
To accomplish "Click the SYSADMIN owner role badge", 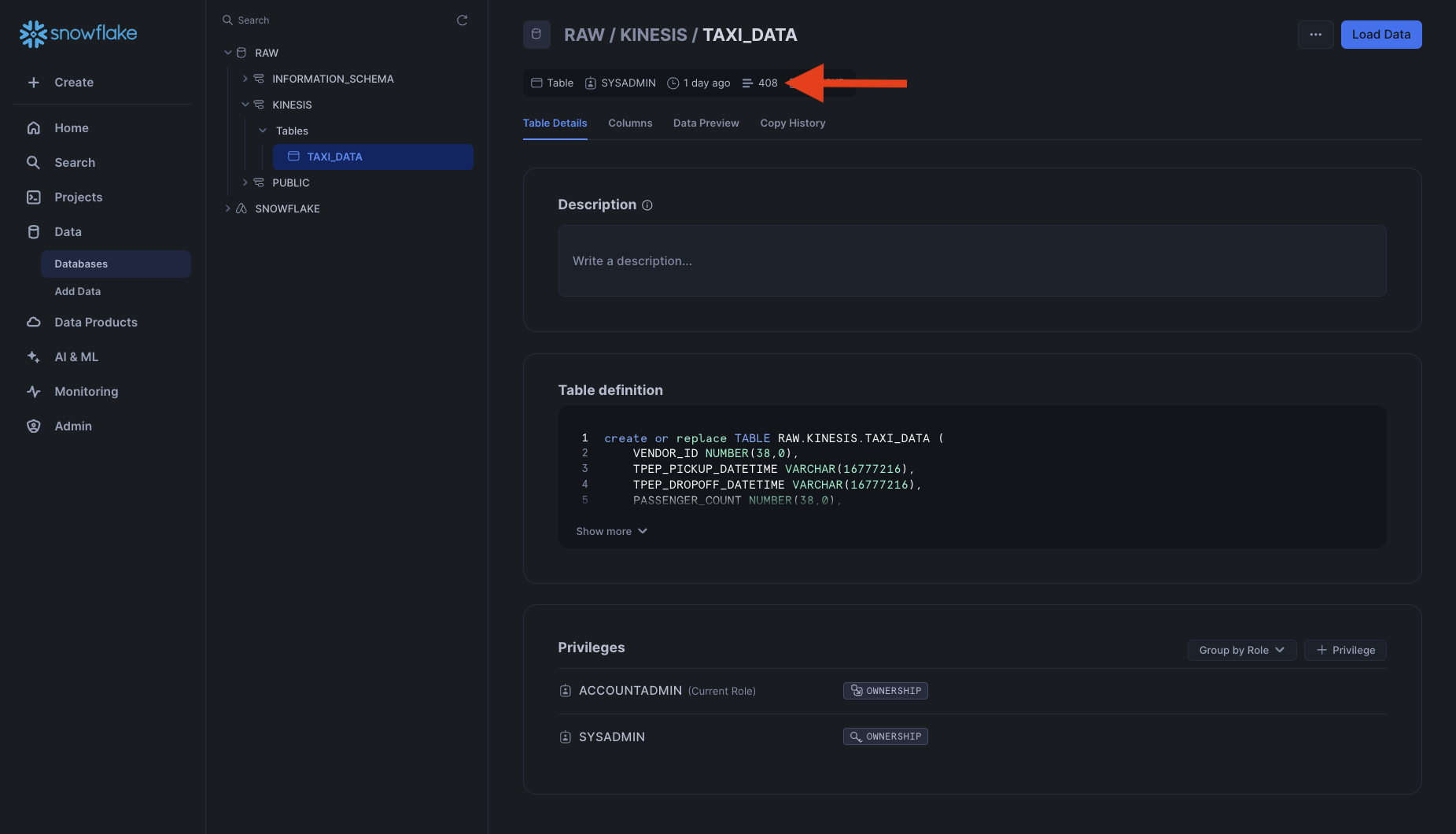I will (x=621, y=83).
